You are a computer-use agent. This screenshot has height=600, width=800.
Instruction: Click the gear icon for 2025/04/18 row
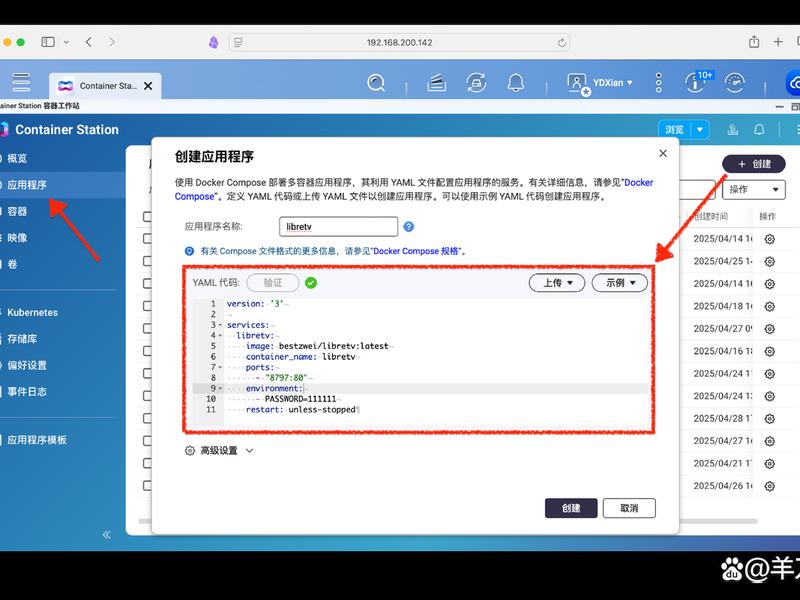click(x=770, y=306)
